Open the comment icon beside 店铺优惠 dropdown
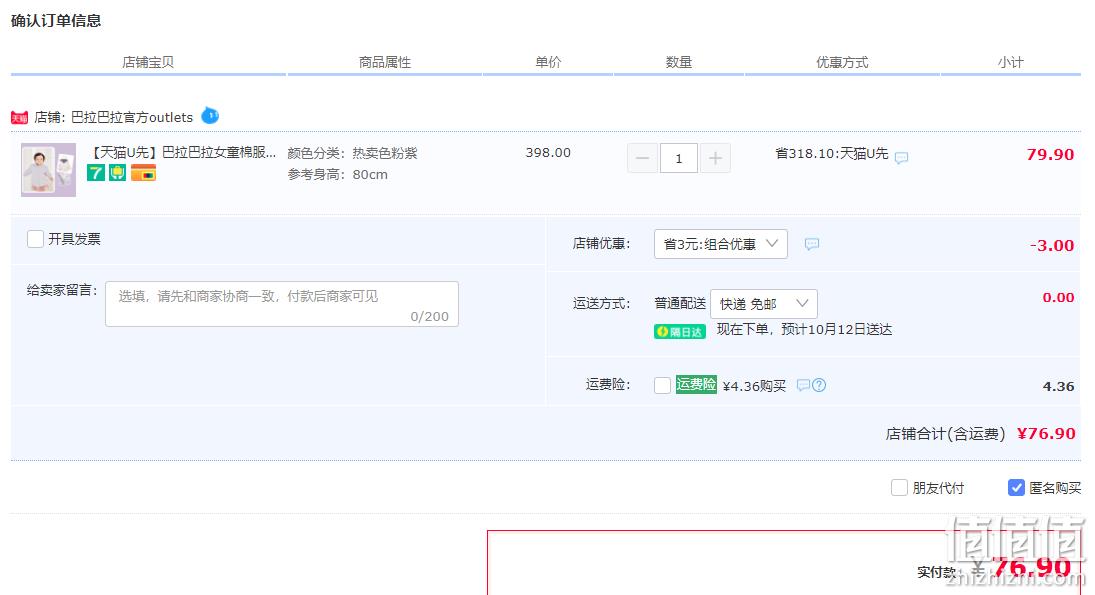 pyautogui.click(x=811, y=244)
